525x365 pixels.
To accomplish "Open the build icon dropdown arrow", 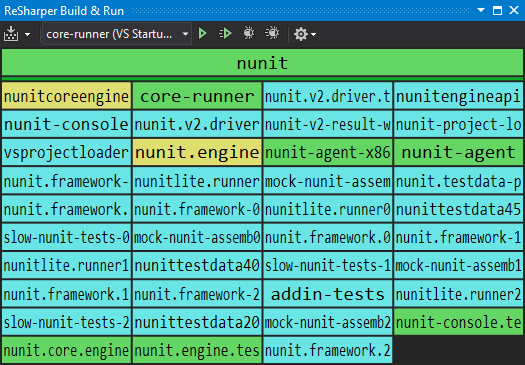I will 27,34.
